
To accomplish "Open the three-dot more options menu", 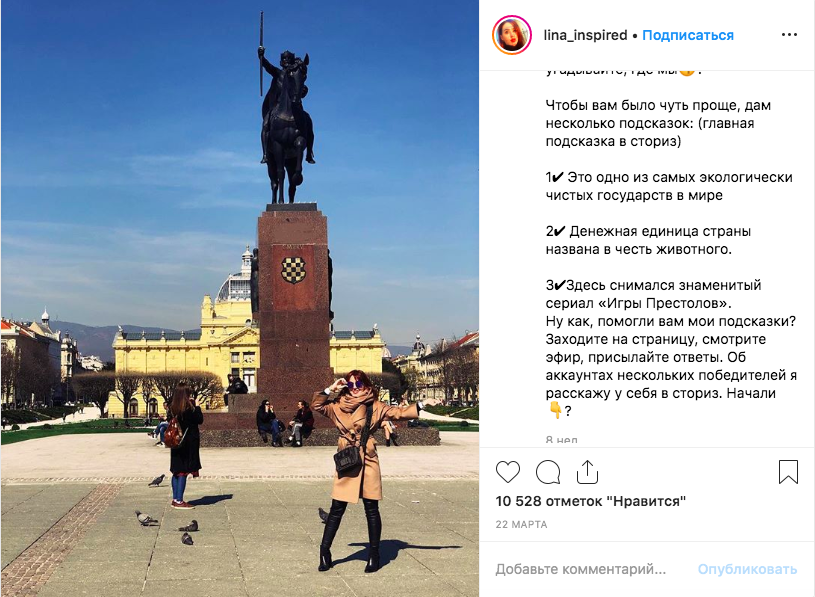I will click(789, 35).
